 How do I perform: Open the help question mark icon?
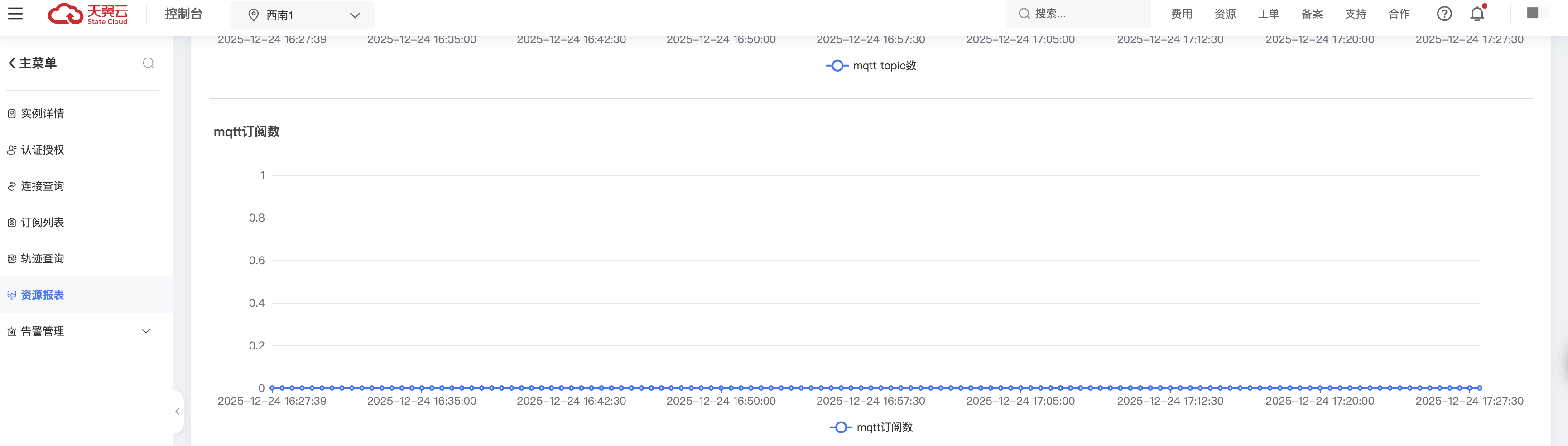pyautogui.click(x=1444, y=14)
